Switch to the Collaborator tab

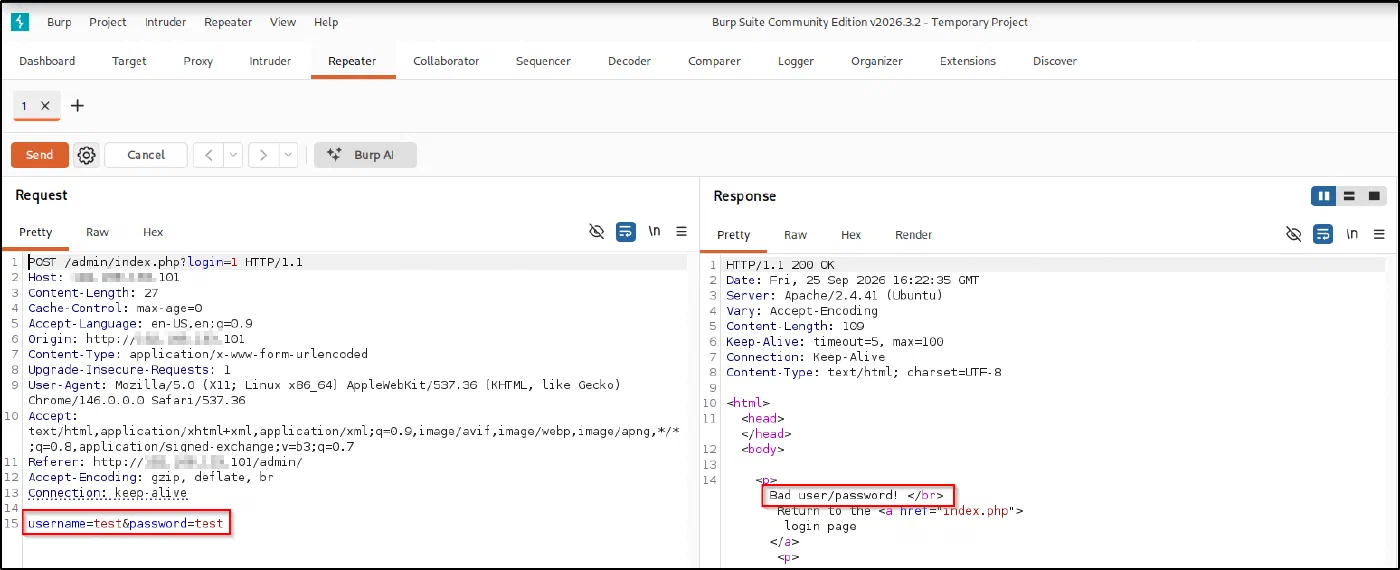click(x=446, y=61)
